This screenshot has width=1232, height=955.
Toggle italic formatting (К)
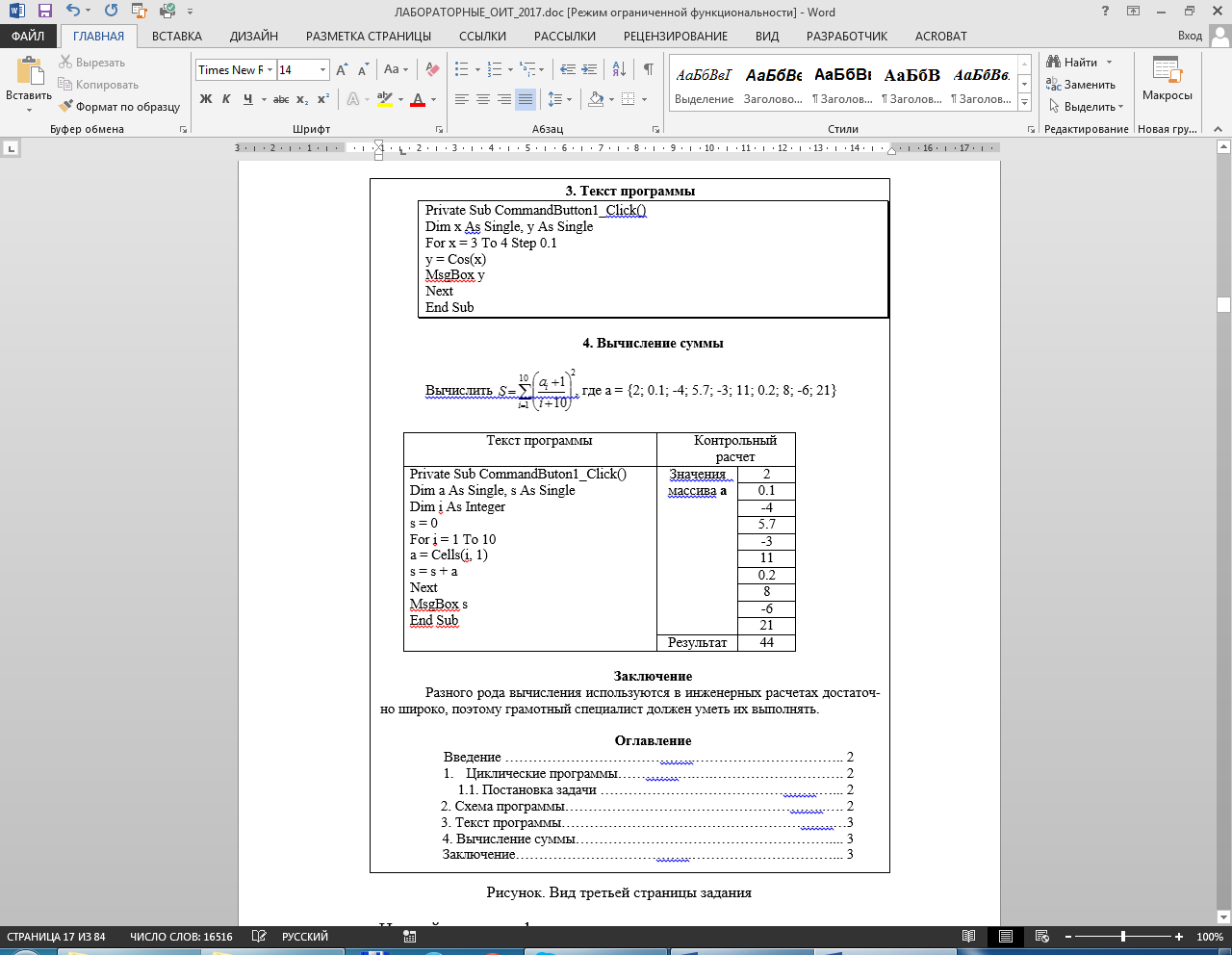tap(226, 99)
